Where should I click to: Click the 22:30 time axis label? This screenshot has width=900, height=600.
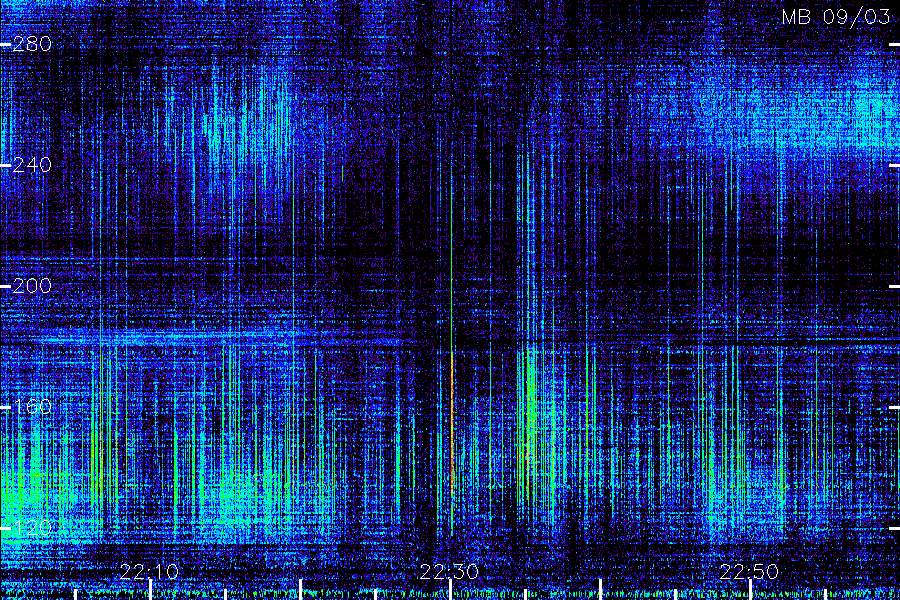click(449, 571)
